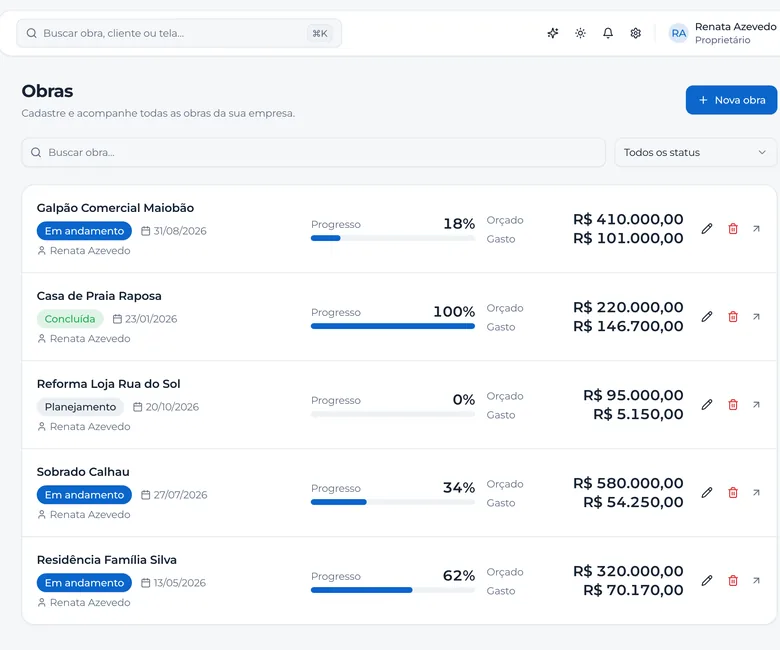Open the Todos os status dropdown
Image resolution: width=780 pixels, height=650 pixels.
click(x=695, y=152)
